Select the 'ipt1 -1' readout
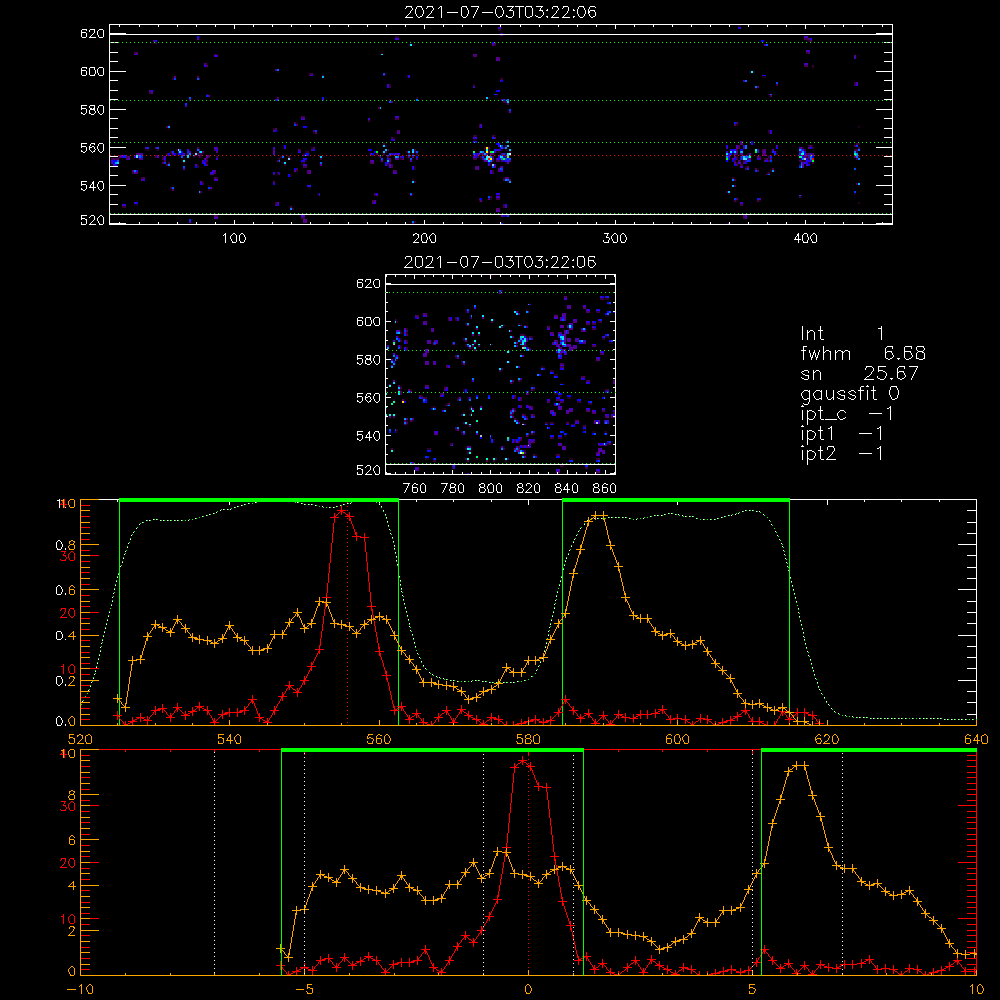The image size is (1000, 1000). 842,434
